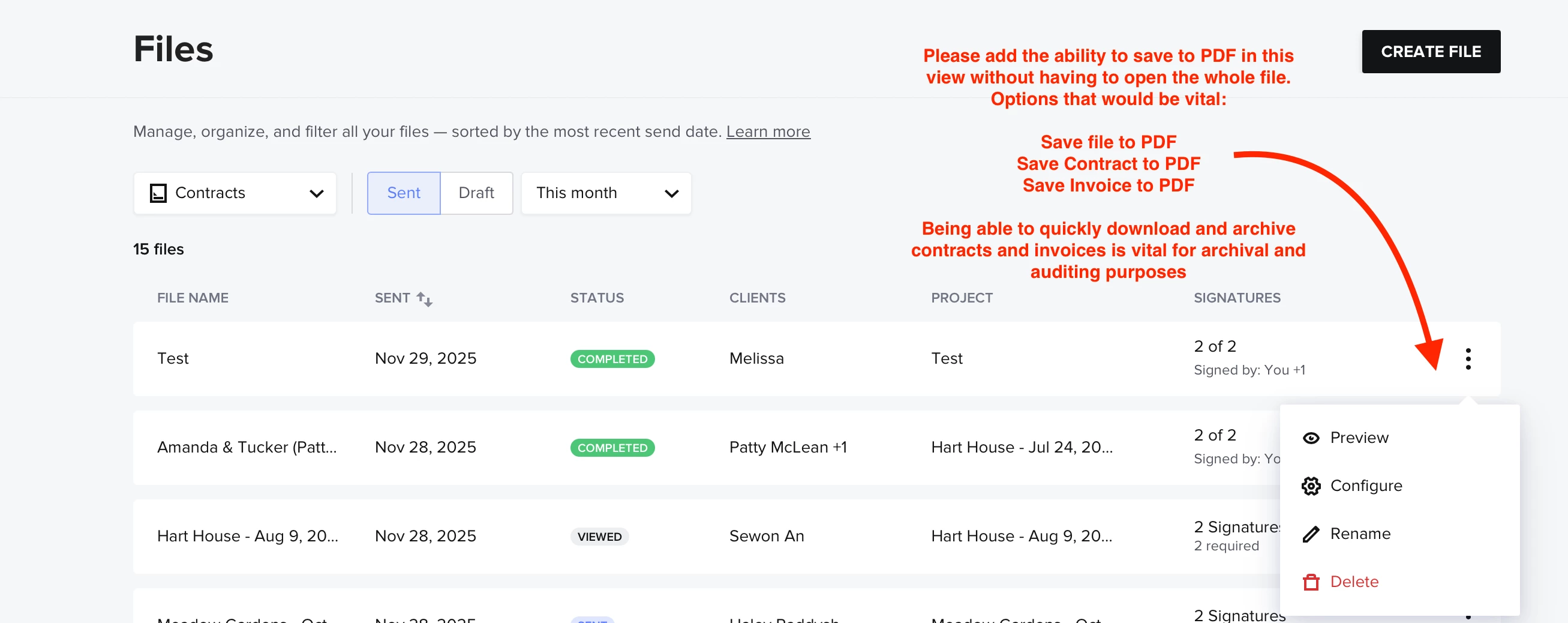Click the chevron on This month dropdown
1568x623 pixels.
[x=671, y=194]
